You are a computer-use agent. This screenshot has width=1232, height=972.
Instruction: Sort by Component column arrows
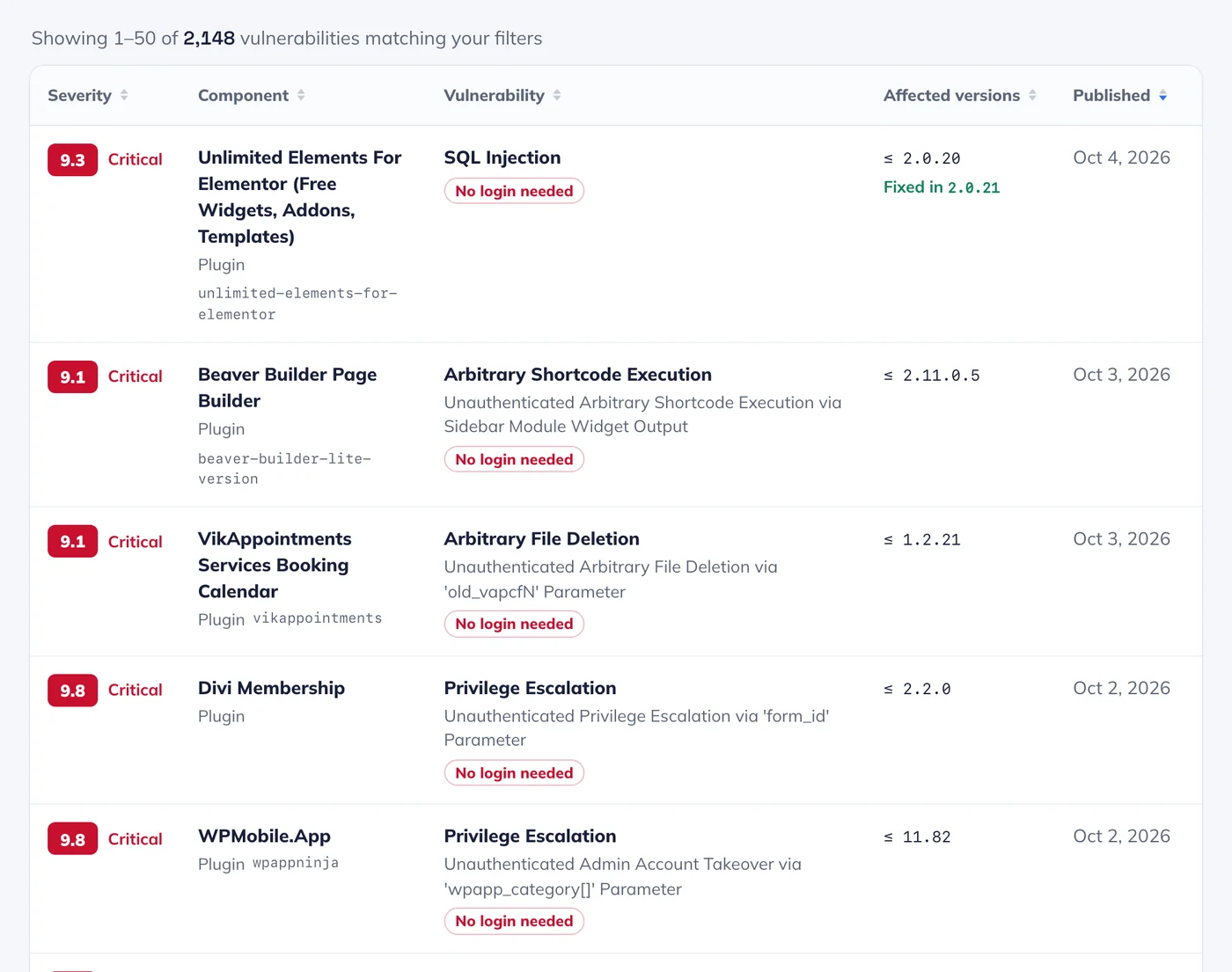point(301,95)
